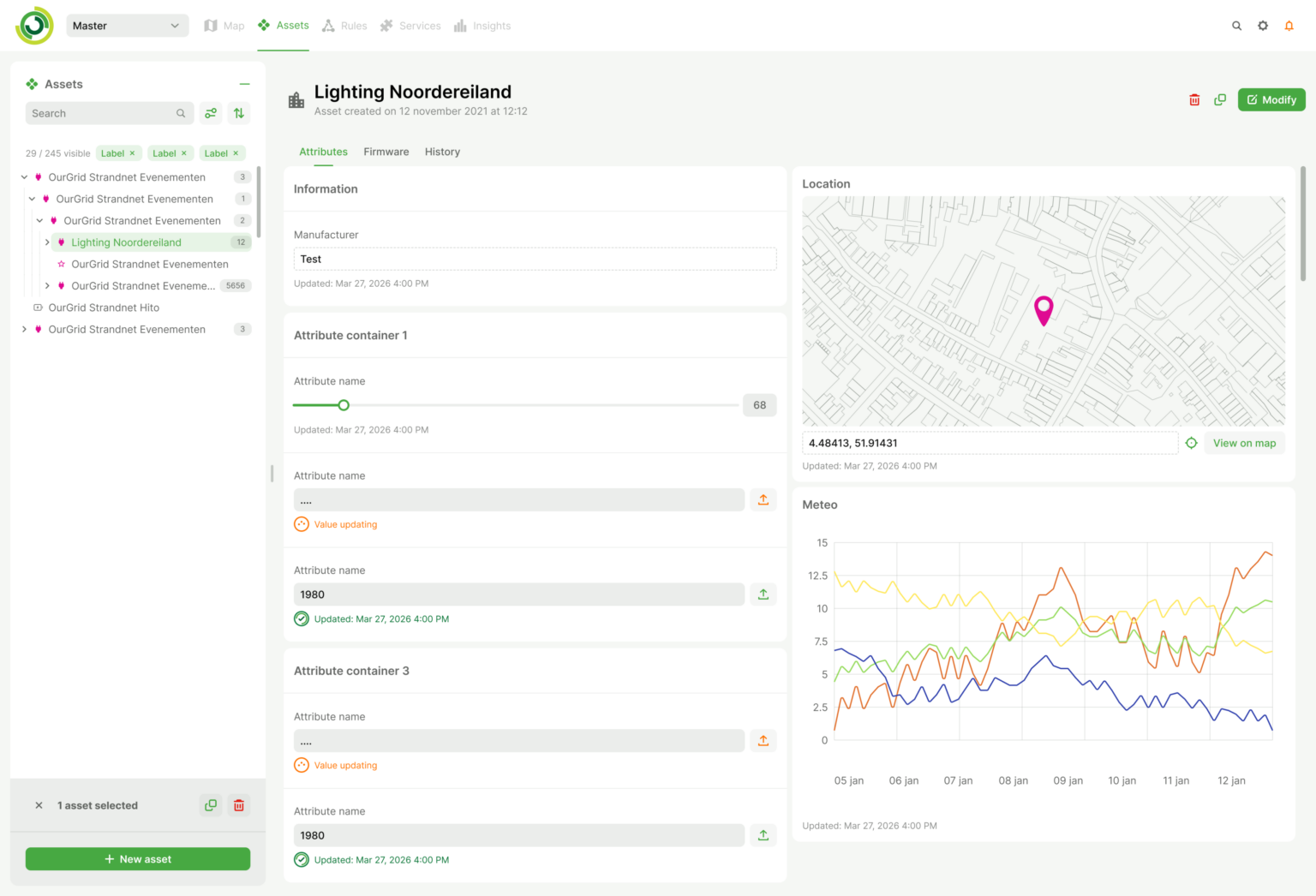
Task: Click the copy icon beside '1 asset selected'
Action: coord(211,805)
